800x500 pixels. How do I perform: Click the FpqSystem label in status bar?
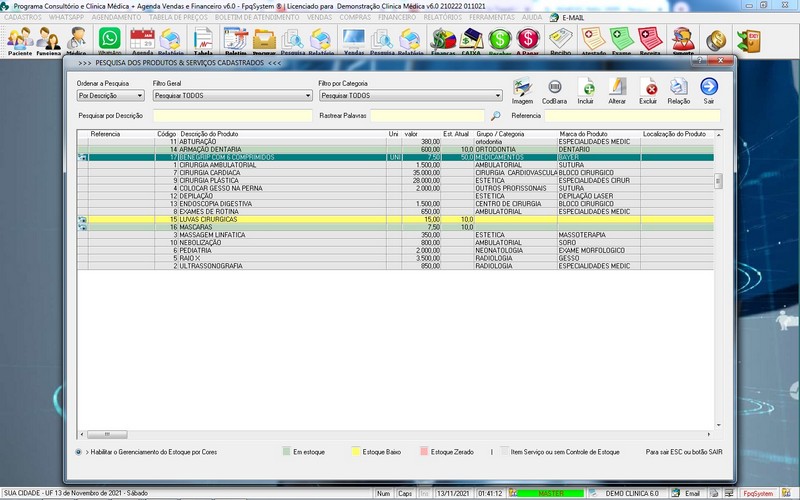click(758, 493)
